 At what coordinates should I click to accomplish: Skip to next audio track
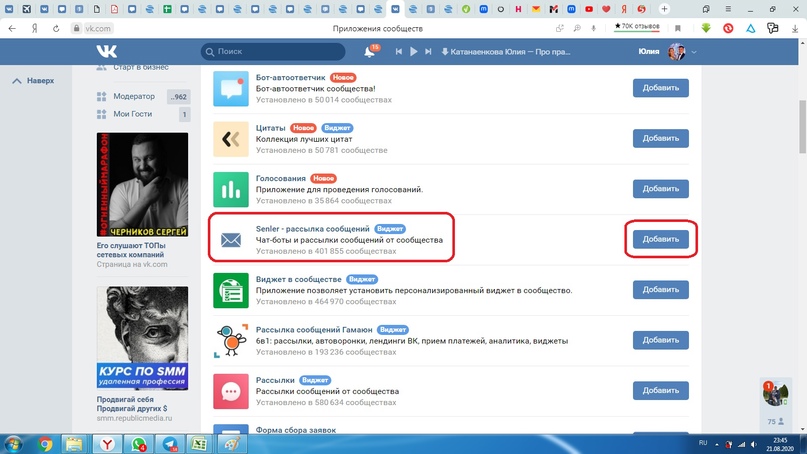428,51
